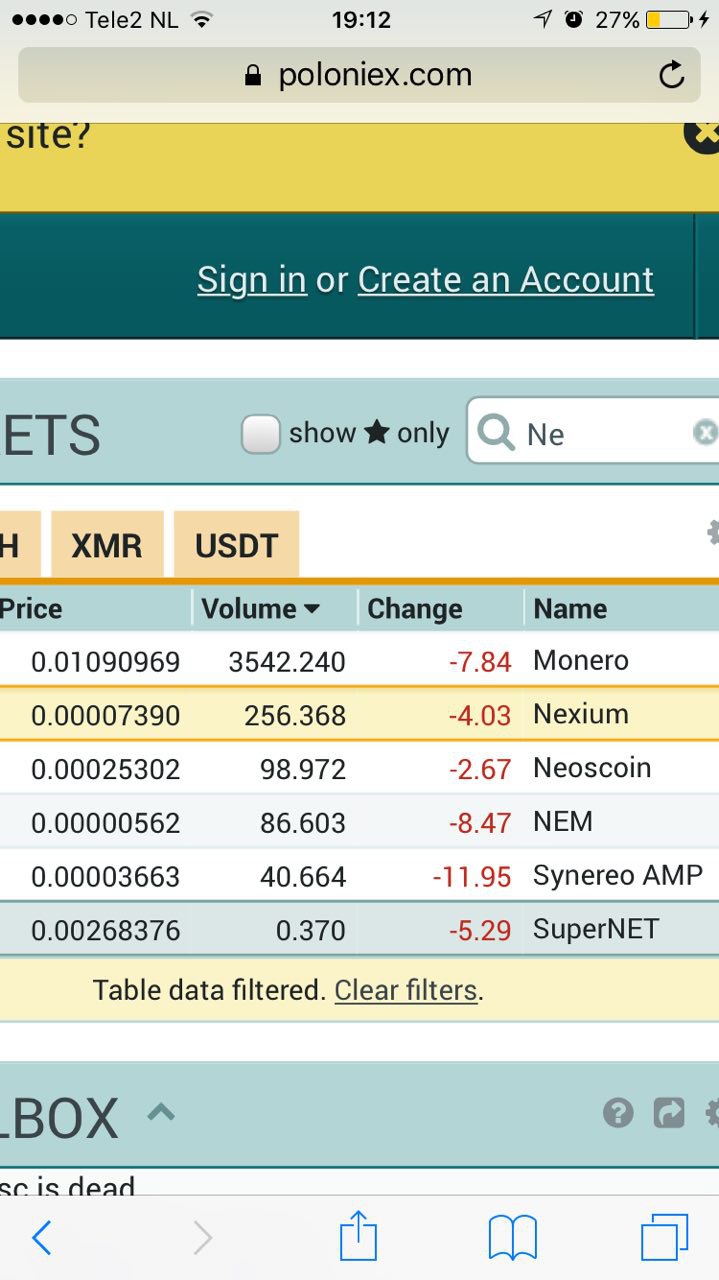Open Safari bookmarks

click(x=513, y=1238)
